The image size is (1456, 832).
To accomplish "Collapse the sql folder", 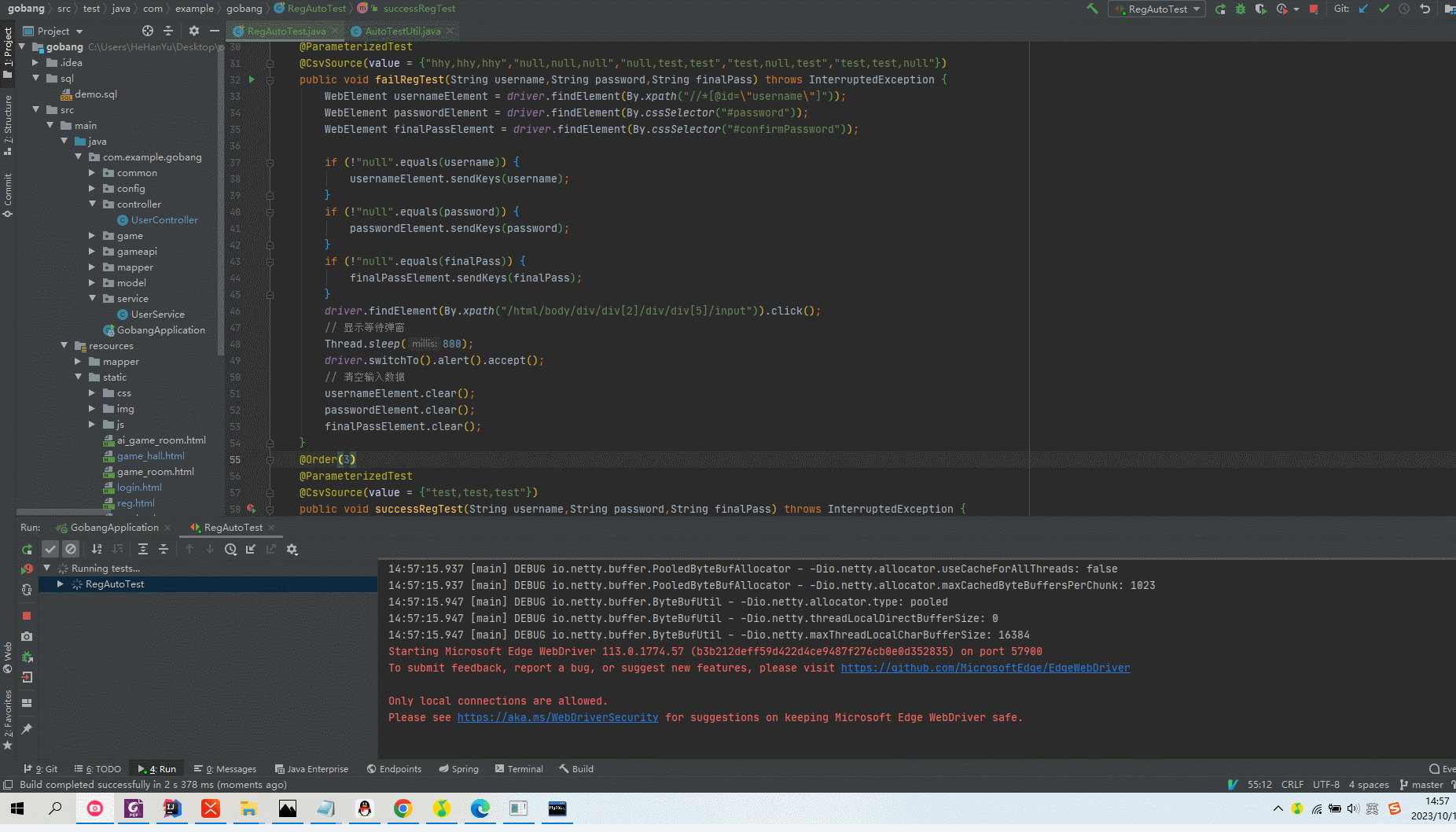I will pyautogui.click(x=35, y=78).
